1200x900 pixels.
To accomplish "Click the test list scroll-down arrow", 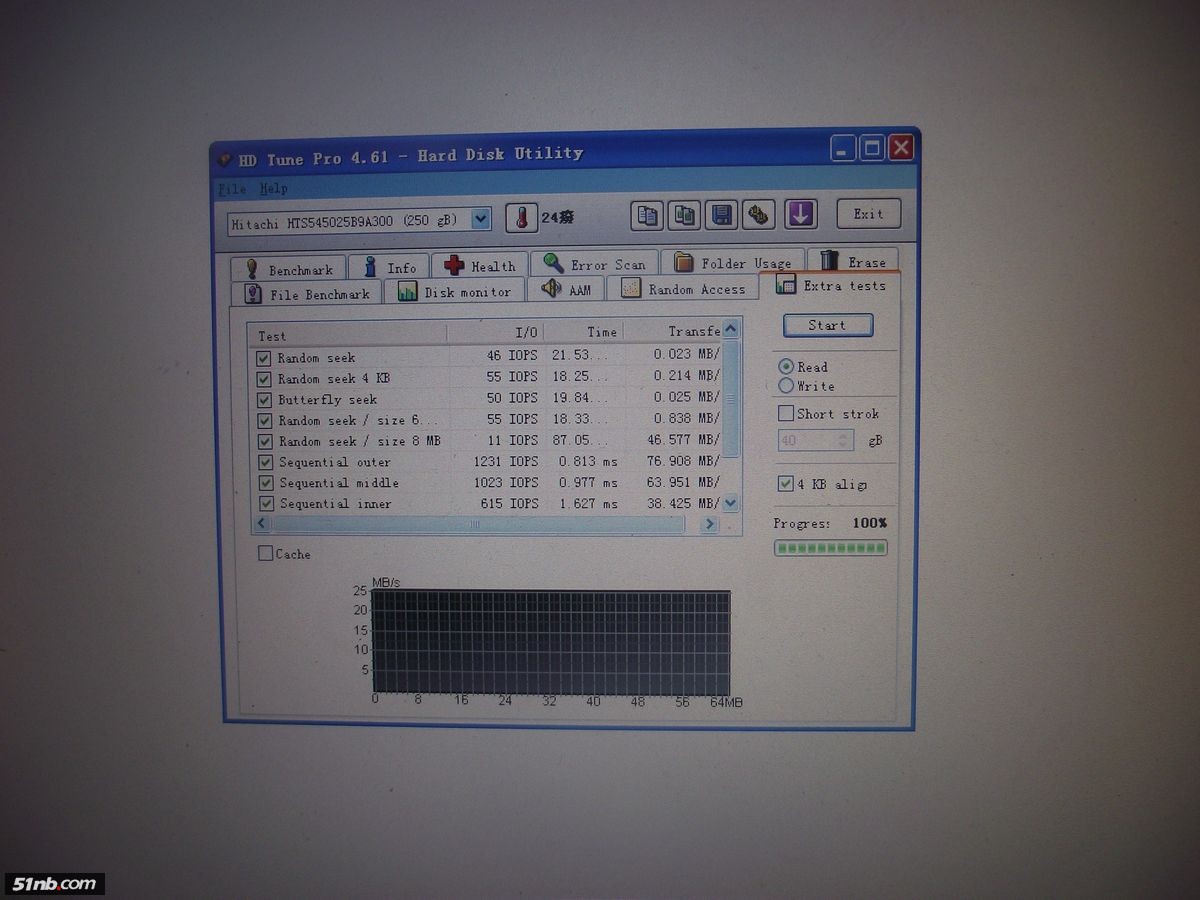I will point(731,503).
